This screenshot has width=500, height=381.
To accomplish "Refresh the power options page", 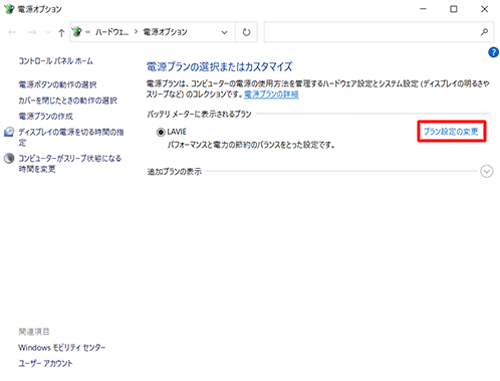I will tap(246, 32).
